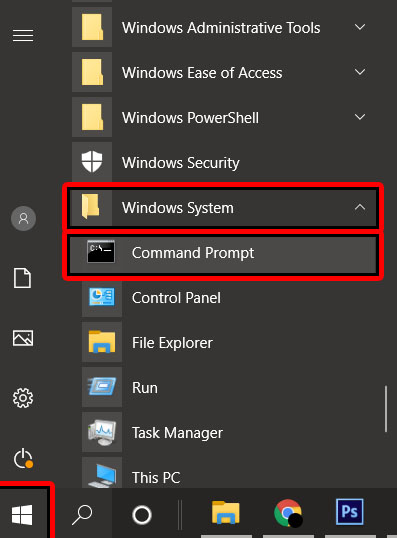Collapse the Windows System folder

(223, 208)
